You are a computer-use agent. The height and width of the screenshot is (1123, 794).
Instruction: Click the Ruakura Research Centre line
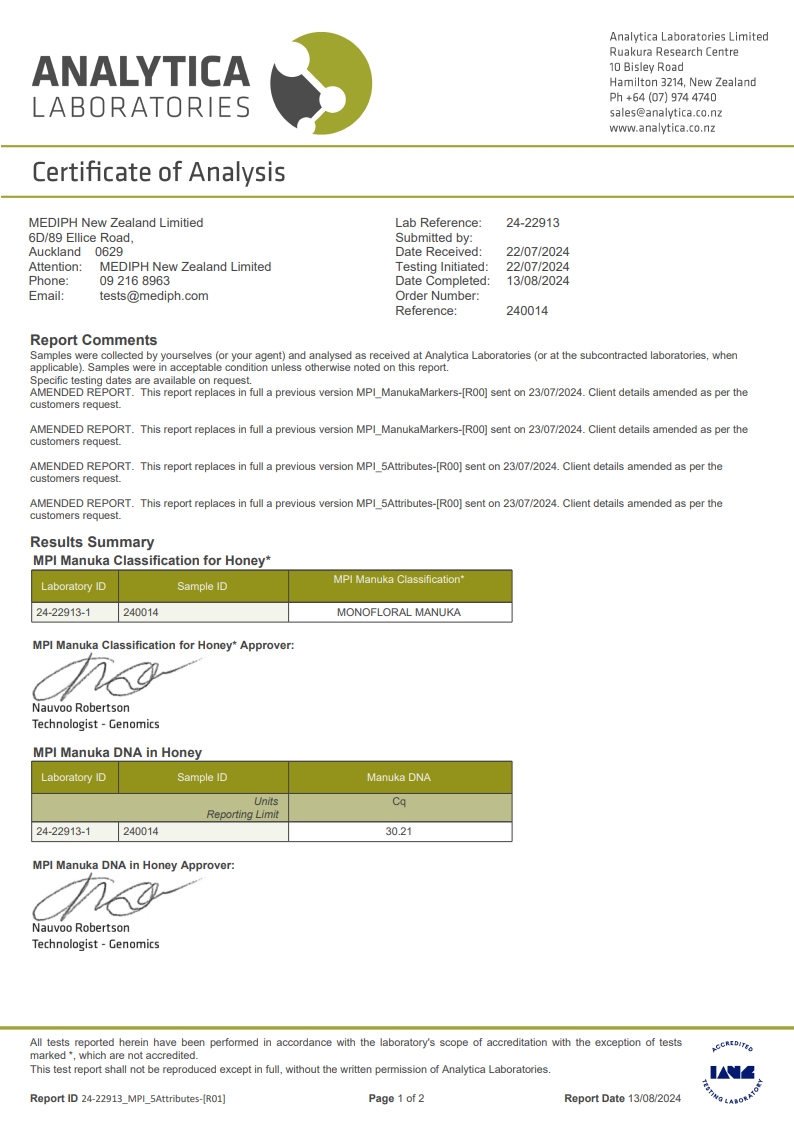(x=674, y=52)
